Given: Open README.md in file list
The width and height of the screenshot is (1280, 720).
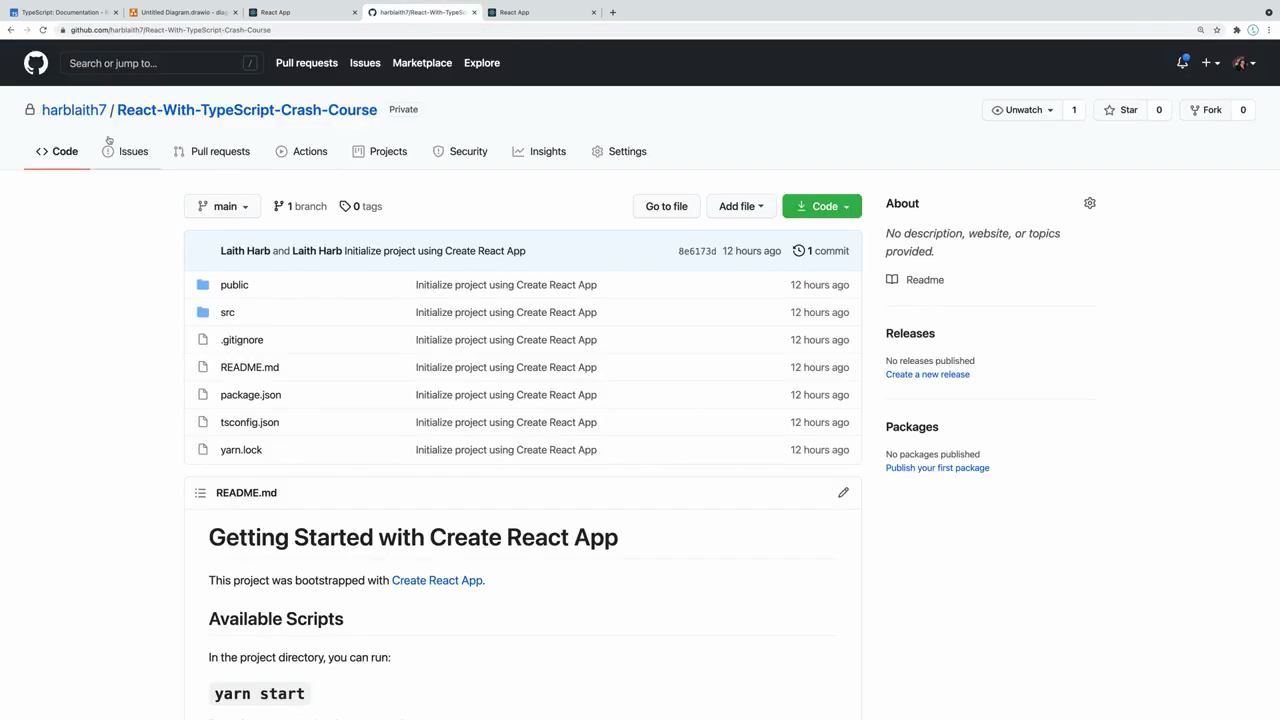Looking at the screenshot, I should point(250,367).
